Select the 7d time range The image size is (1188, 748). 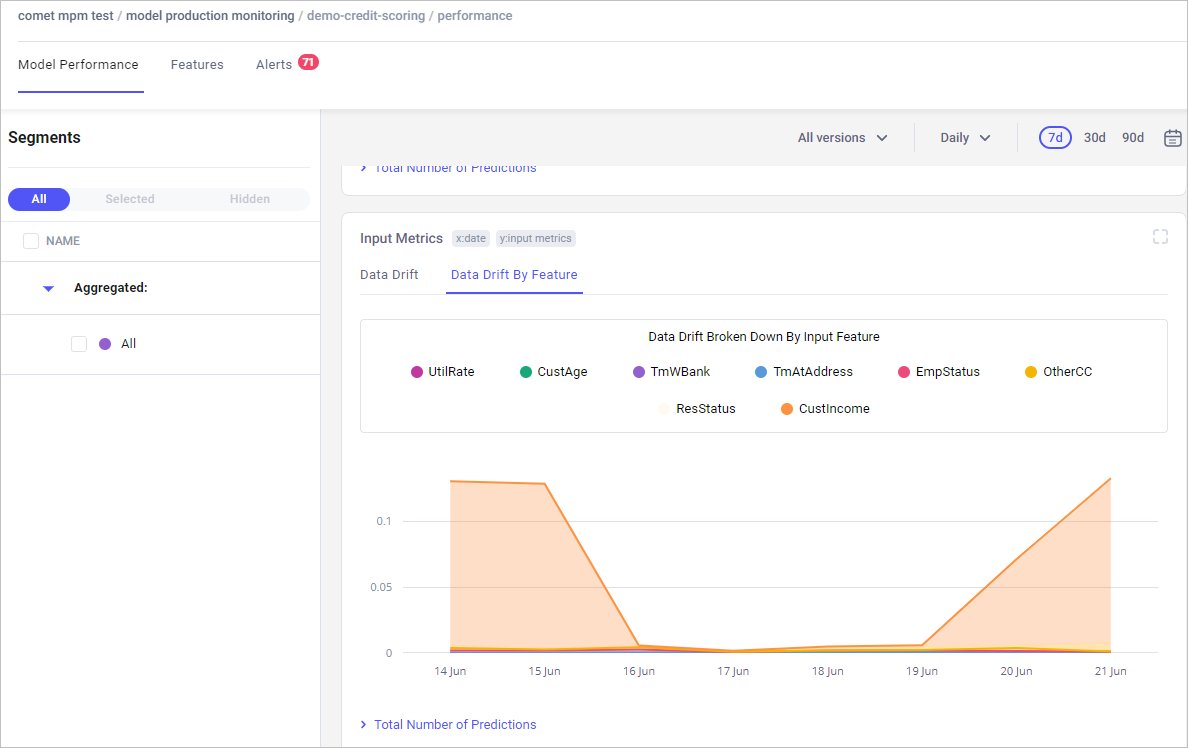tap(1055, 138)
